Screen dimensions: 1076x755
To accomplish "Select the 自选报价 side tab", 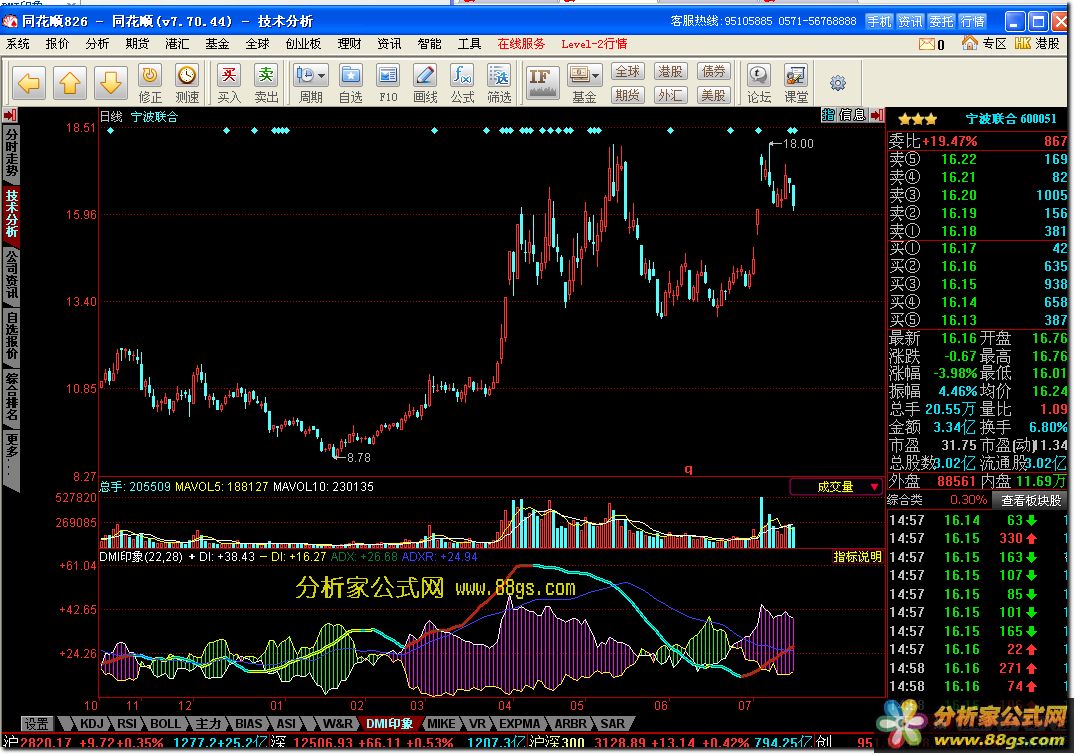I will tap(11, 336).
